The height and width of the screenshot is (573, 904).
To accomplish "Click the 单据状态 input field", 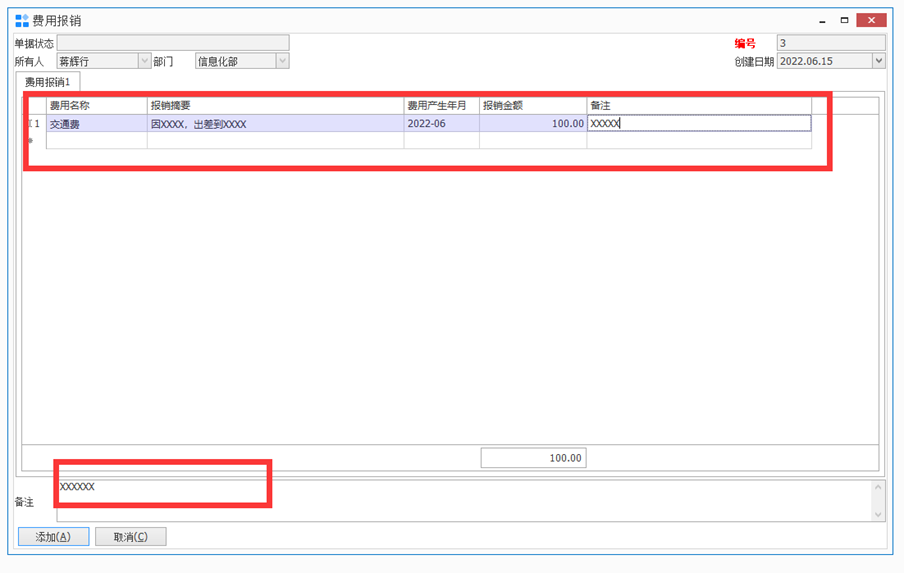I will click(x=172, y=43).
